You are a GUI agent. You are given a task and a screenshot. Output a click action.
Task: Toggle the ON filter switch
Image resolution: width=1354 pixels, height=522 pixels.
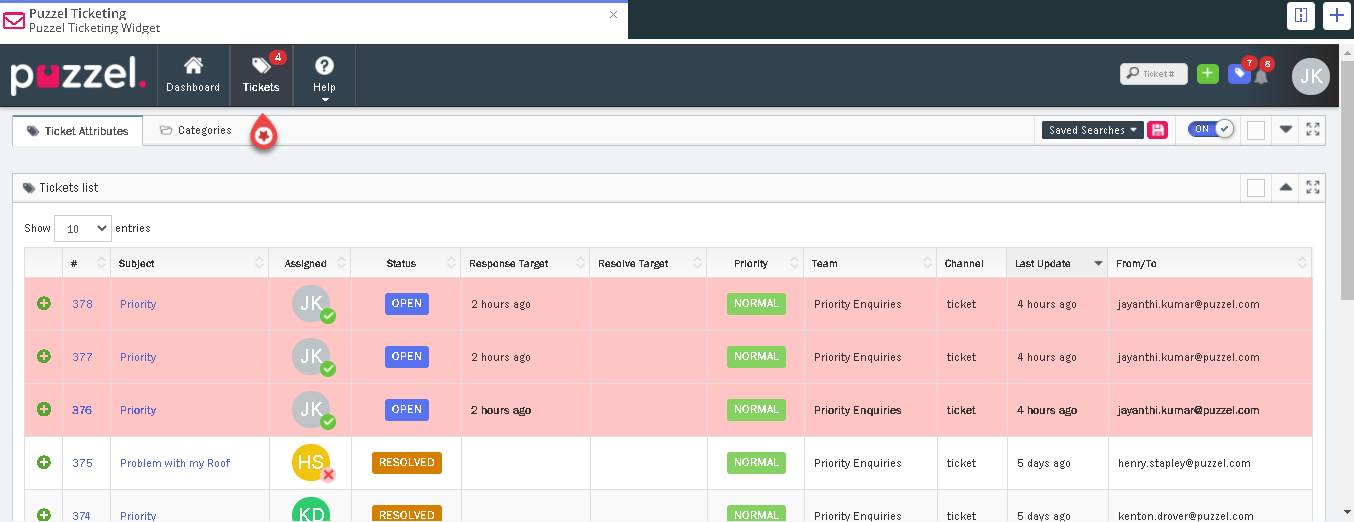1211,129
